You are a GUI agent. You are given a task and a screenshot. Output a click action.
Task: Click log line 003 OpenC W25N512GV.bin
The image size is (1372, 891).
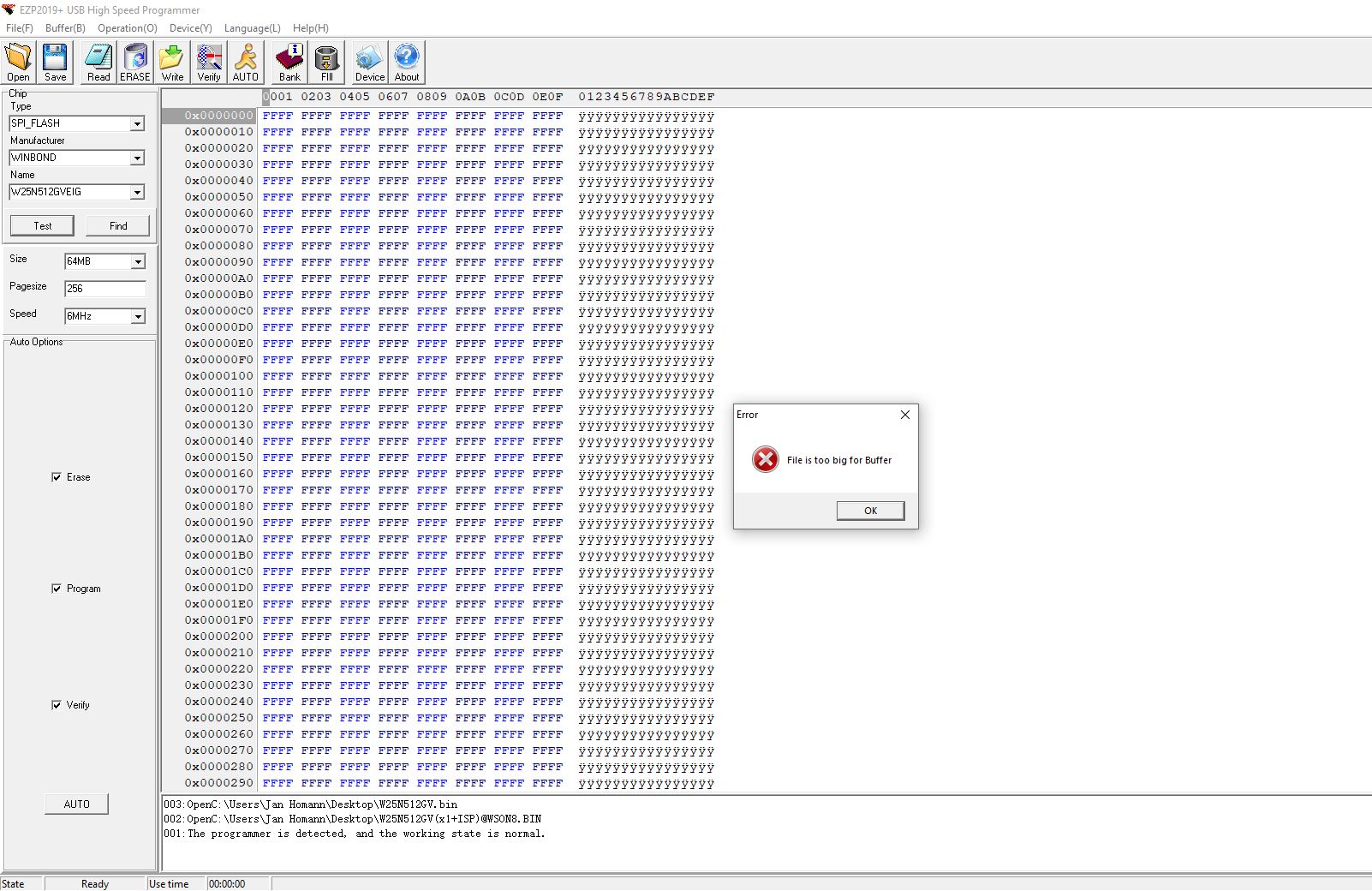tap(311, 804)
